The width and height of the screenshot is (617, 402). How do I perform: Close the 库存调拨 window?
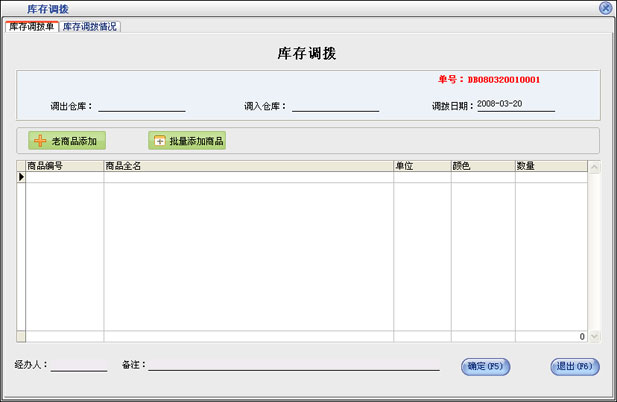tap(605, 7)
